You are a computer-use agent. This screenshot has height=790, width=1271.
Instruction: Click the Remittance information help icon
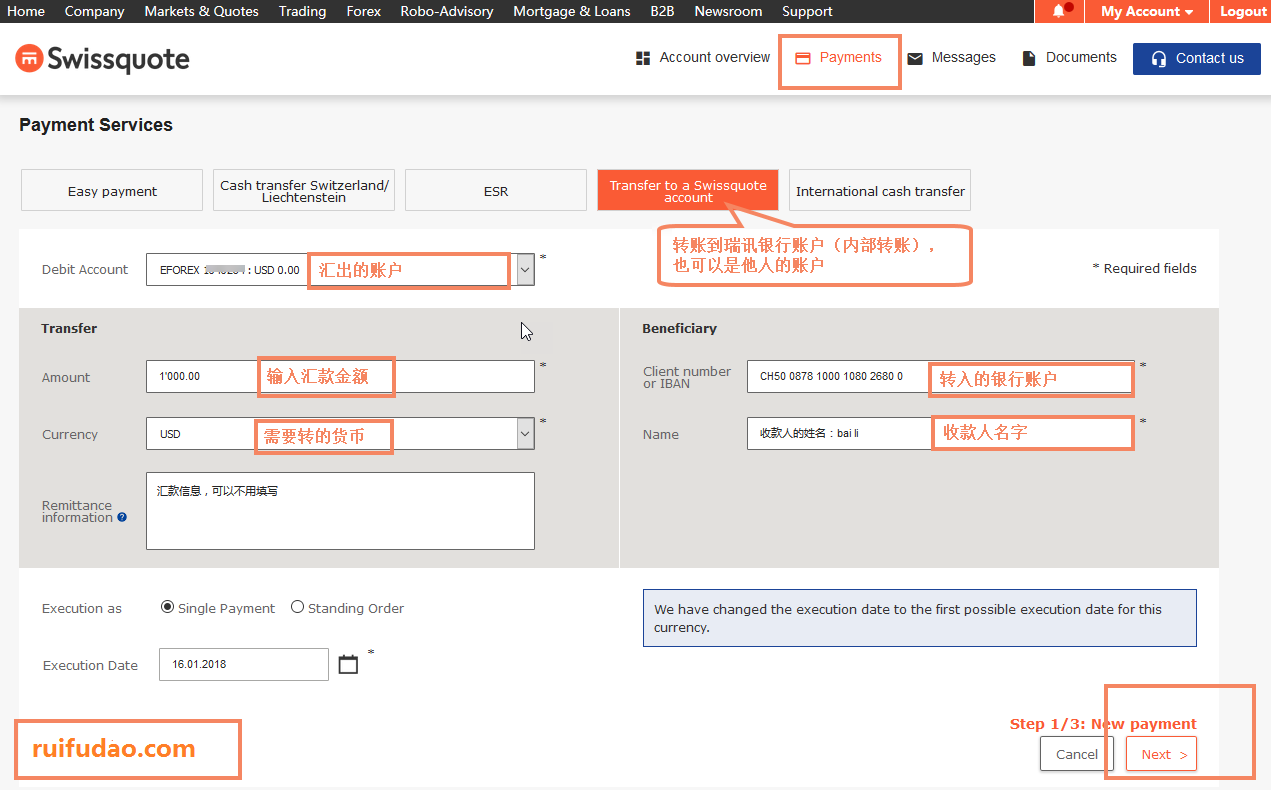(x=122, y=518)
